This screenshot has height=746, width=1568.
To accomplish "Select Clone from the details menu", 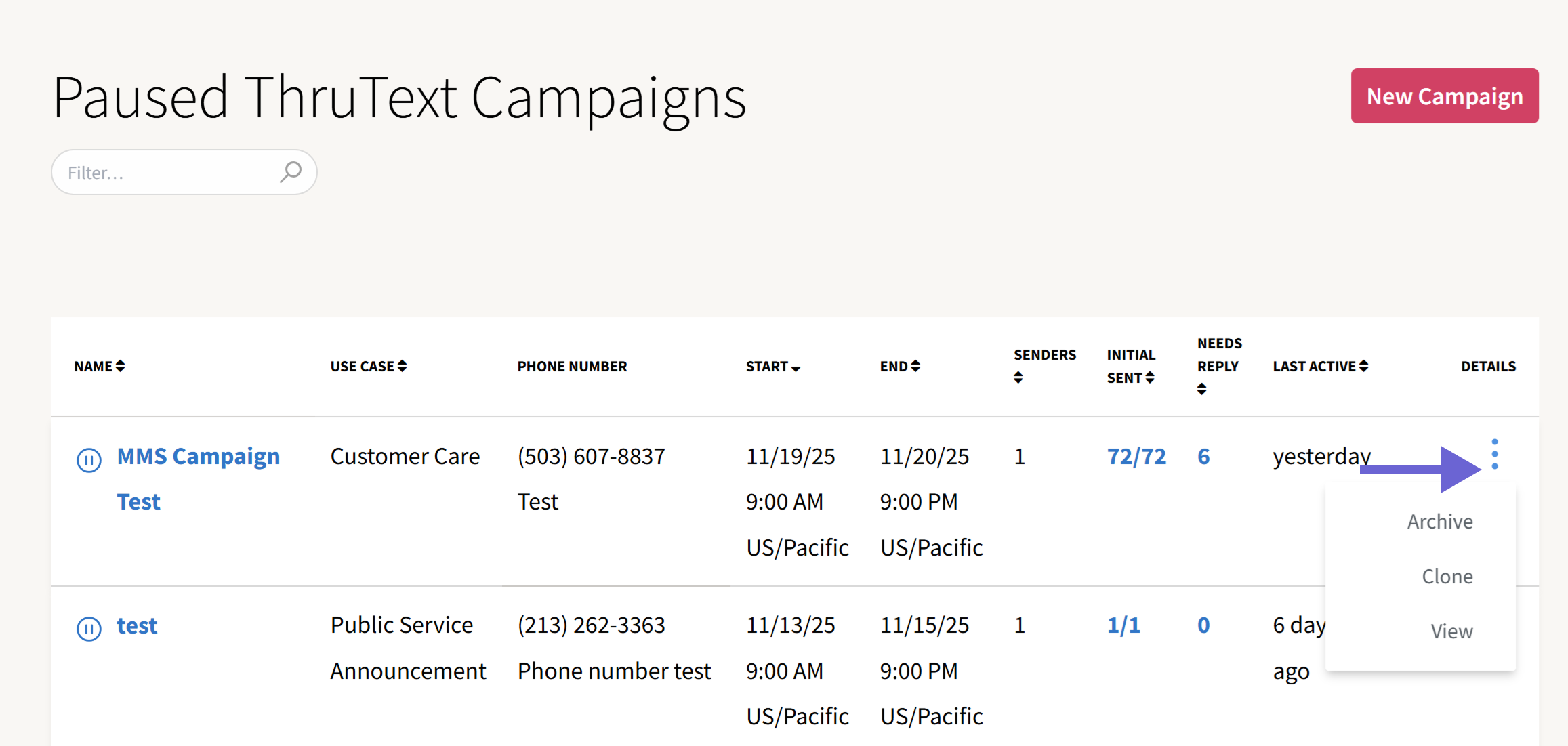I will (x=1447, y=576).
